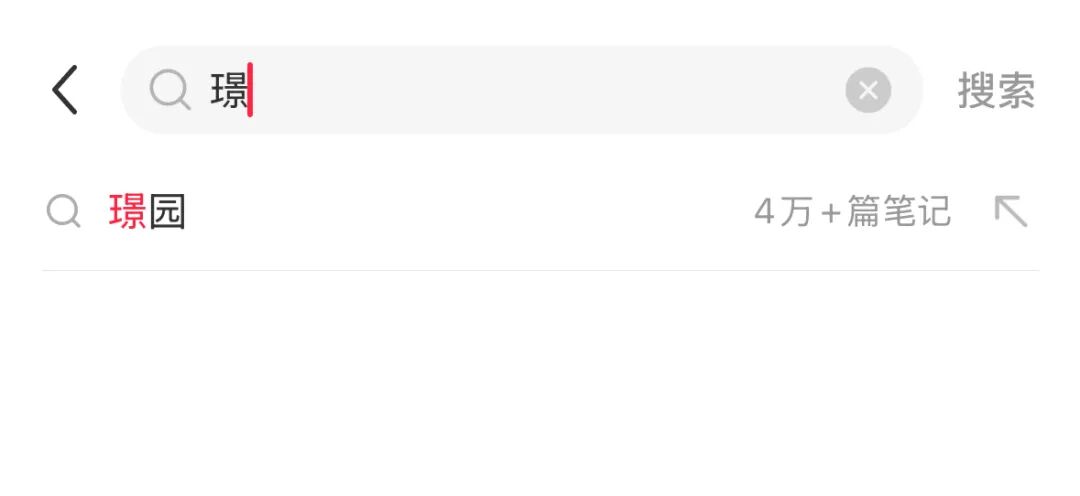Click the magnifier icon beside 璟园 suggestion
1080x496 pixels.
pos(64,212)
